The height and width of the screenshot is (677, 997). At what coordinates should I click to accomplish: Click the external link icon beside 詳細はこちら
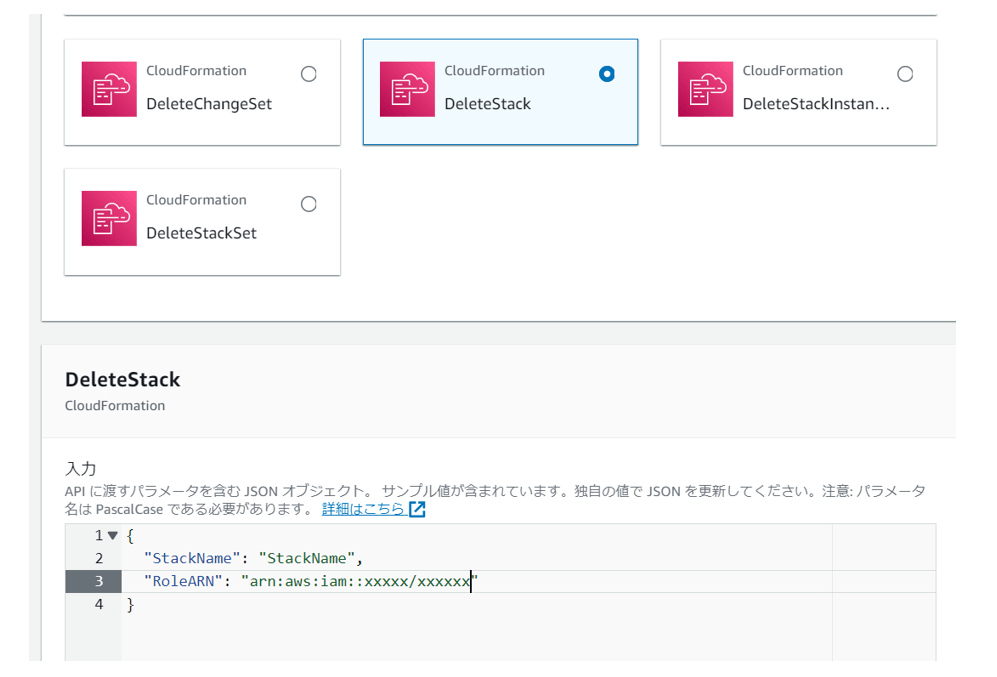pyautogui.click(x=417, y=509)
